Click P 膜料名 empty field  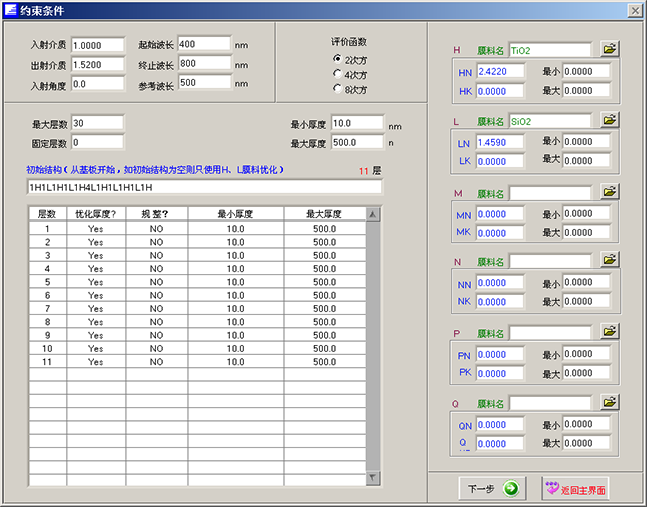pyautogui.click(x=550, y=332)
